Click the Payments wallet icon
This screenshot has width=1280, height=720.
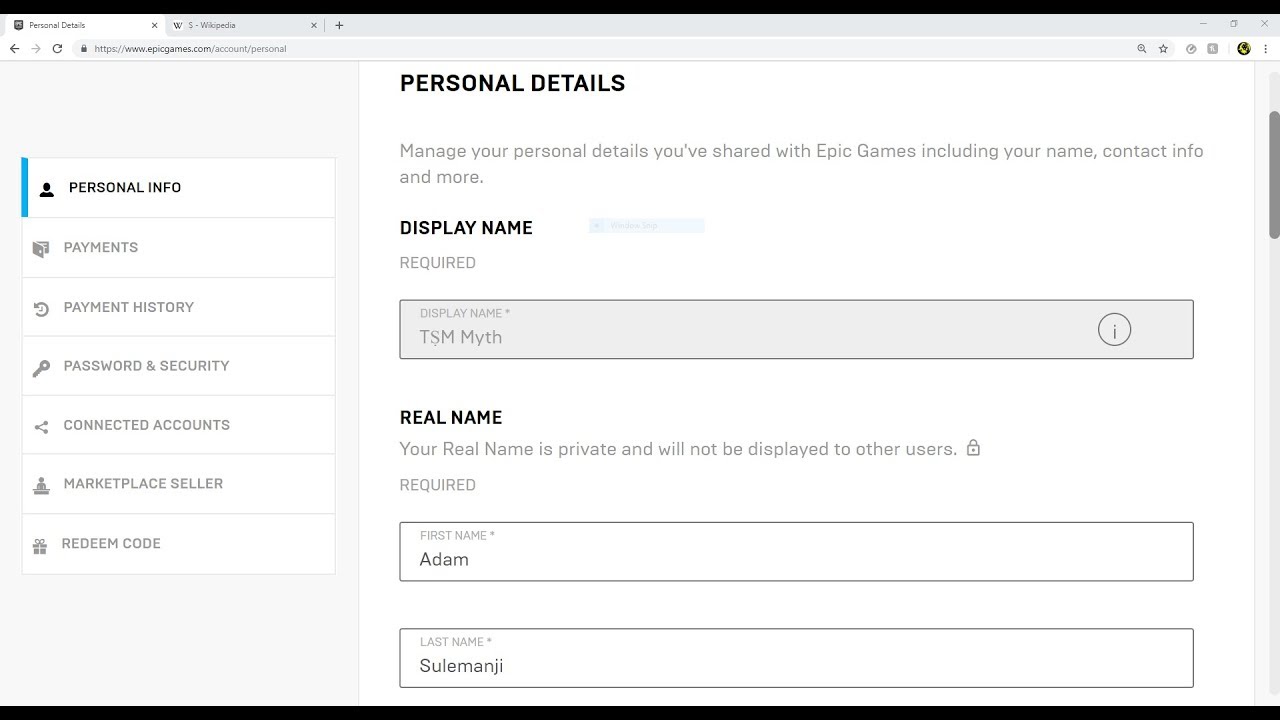point(41,248)
